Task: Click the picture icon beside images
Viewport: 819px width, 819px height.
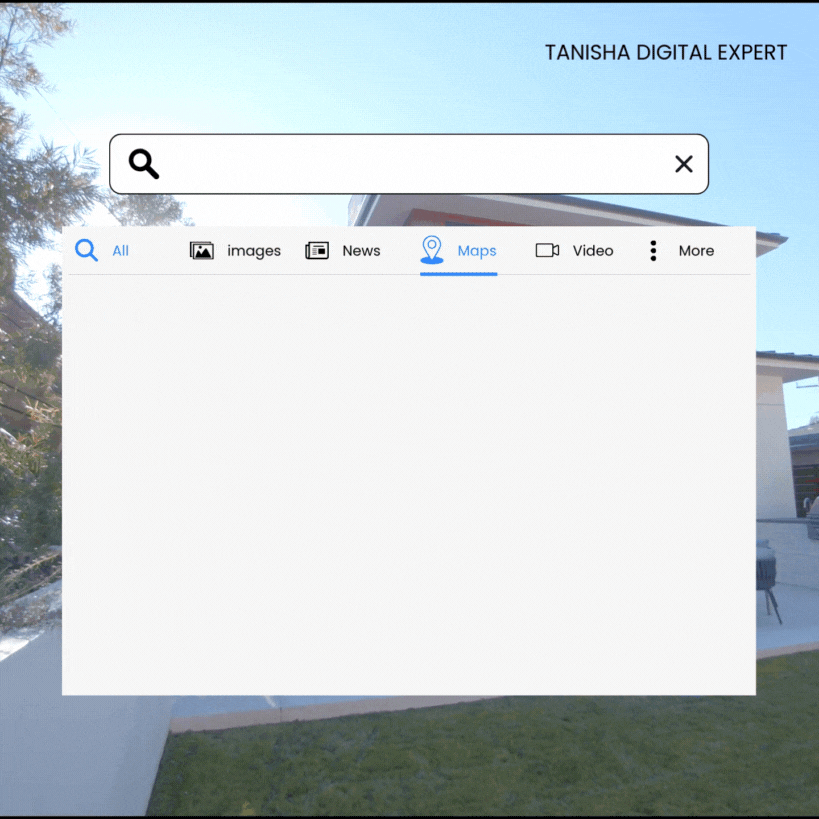Action: (x=202, y=251)
